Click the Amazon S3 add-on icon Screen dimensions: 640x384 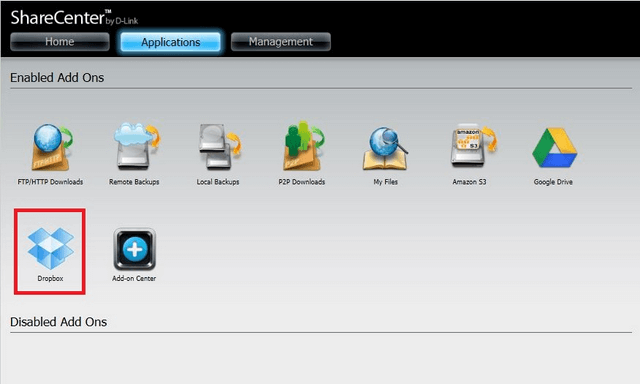click(473, 146)
